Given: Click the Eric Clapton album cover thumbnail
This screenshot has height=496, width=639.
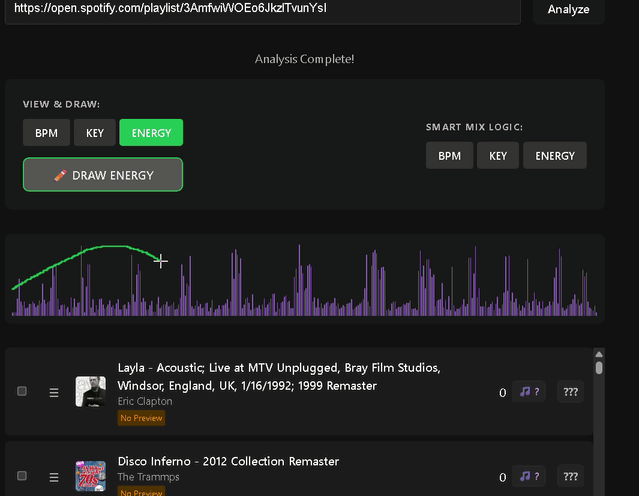Looking at the screenshot, I should tap(91, 392).
